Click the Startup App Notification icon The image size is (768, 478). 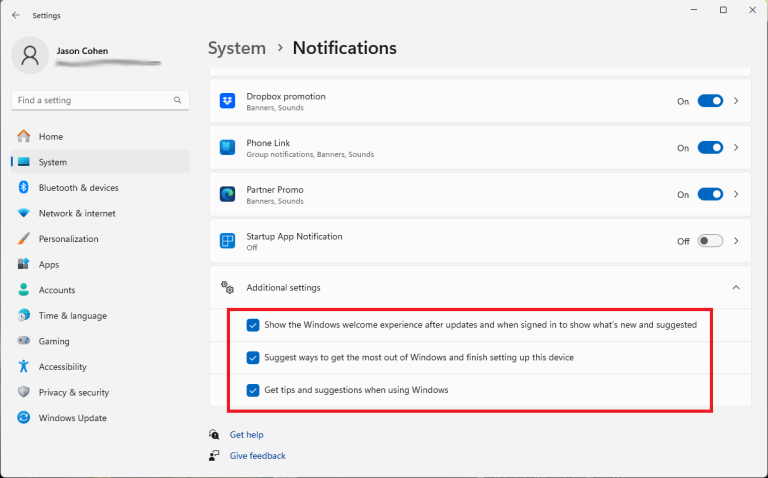(x=227, y=241)
